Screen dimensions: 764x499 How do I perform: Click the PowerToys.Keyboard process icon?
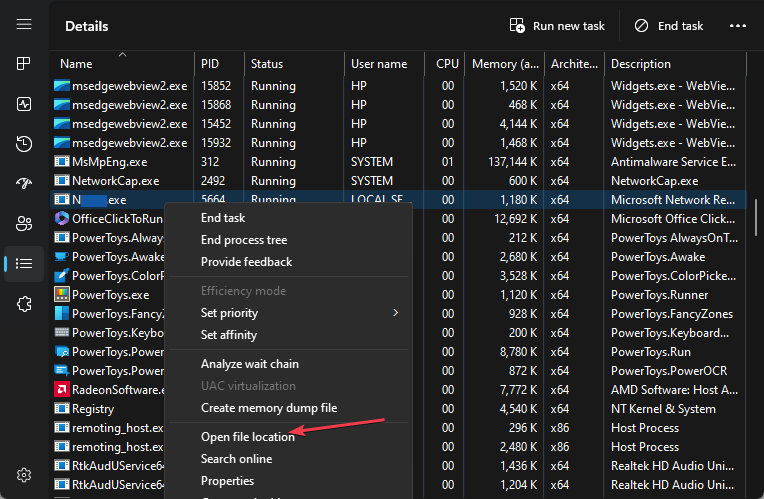61,333
